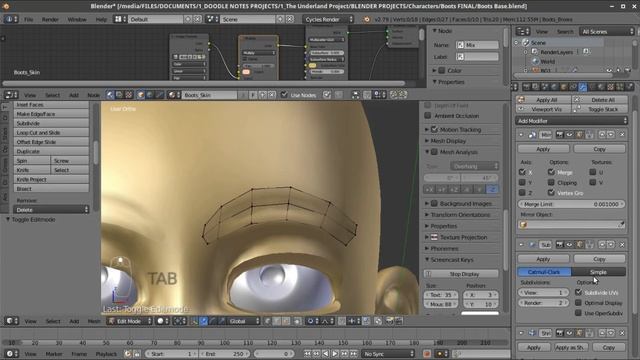Toggle the Mesh Analysis checkbox
This screenshot has width=640, height=360.
tap(434, 152)
